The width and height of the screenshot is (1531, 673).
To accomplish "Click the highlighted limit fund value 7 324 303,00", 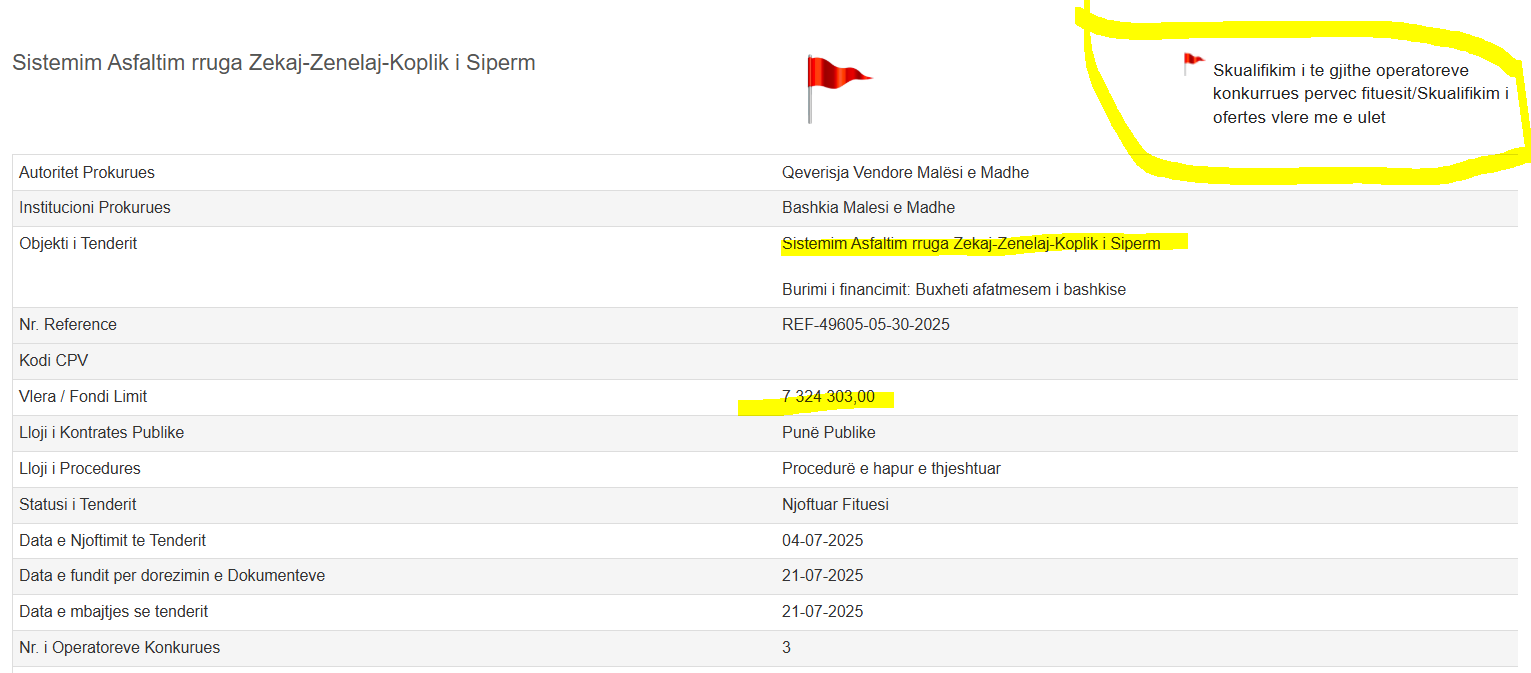I will [x=827, y=397].
